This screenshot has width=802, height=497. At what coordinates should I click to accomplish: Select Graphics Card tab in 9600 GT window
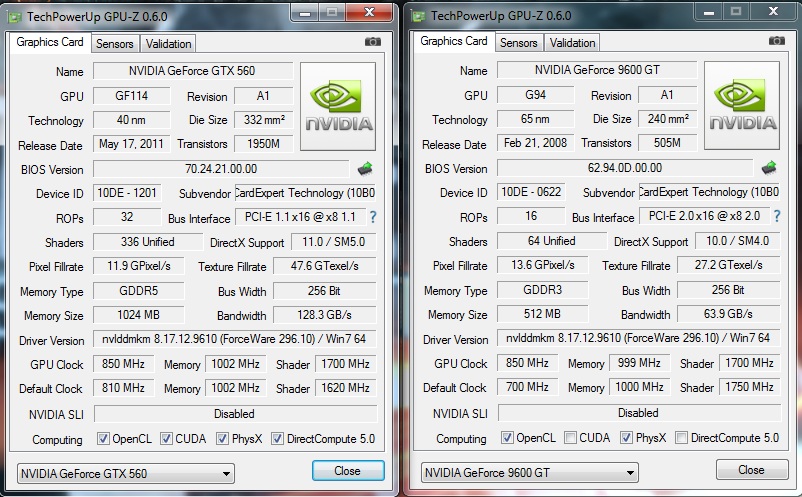point(454,41)
